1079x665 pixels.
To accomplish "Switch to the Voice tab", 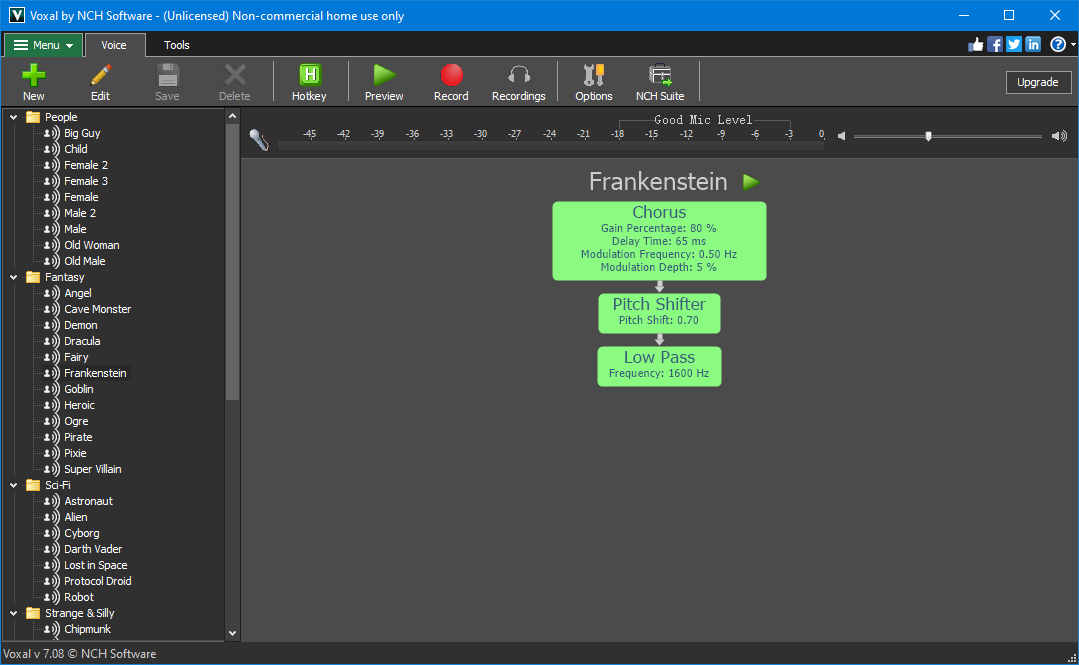I will click(x=114, y=45).
